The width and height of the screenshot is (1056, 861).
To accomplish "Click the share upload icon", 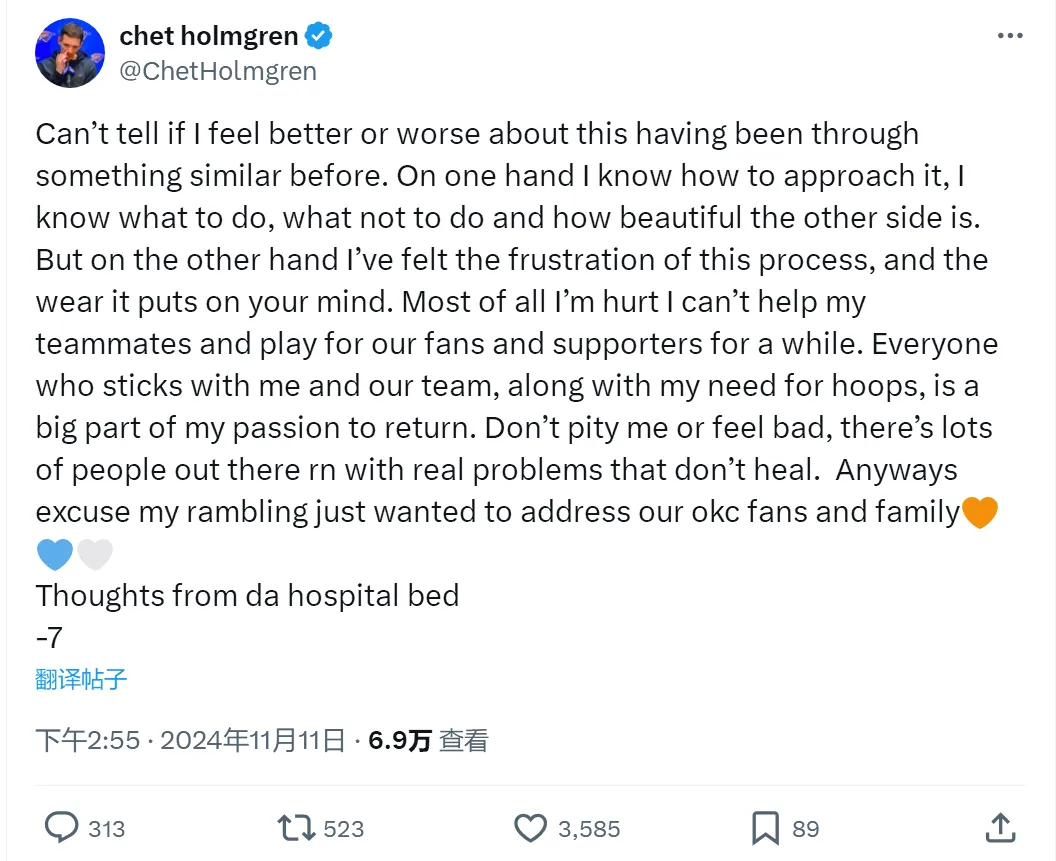I will (x=1000, y=827).
